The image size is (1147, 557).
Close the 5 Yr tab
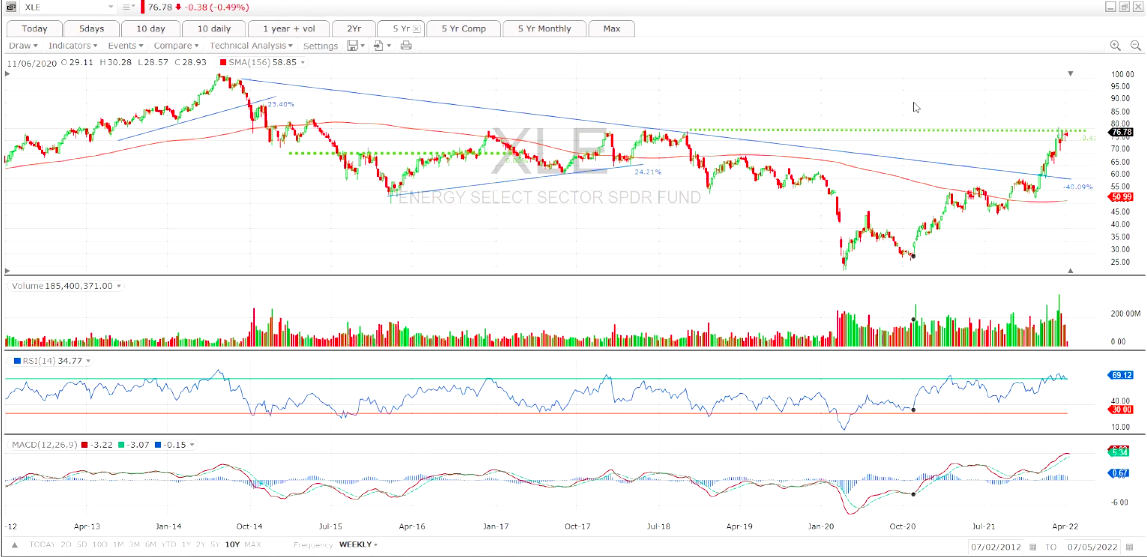[x=416, y=29]
